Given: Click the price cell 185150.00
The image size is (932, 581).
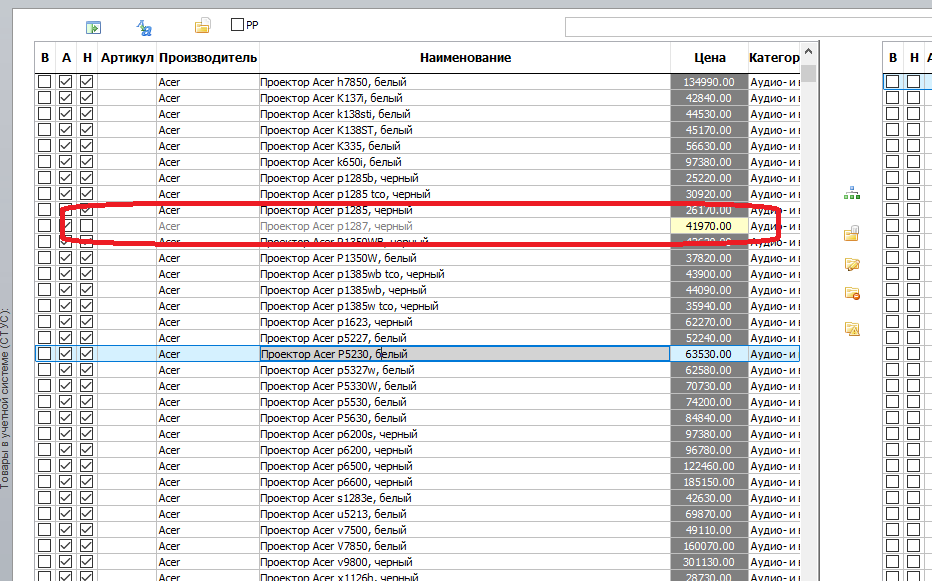Looking at the screenshot, I should pyautogui.click(x=709, y=482).
